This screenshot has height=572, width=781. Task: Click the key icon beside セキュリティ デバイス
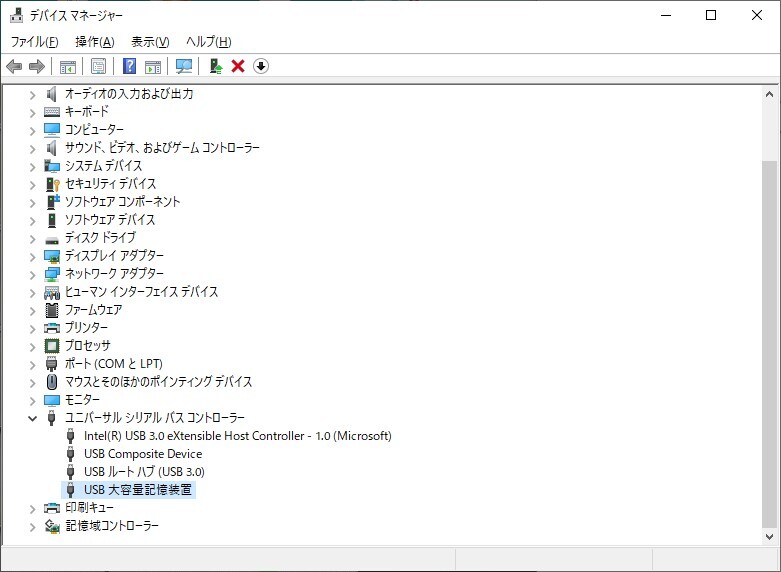(52, 184)
